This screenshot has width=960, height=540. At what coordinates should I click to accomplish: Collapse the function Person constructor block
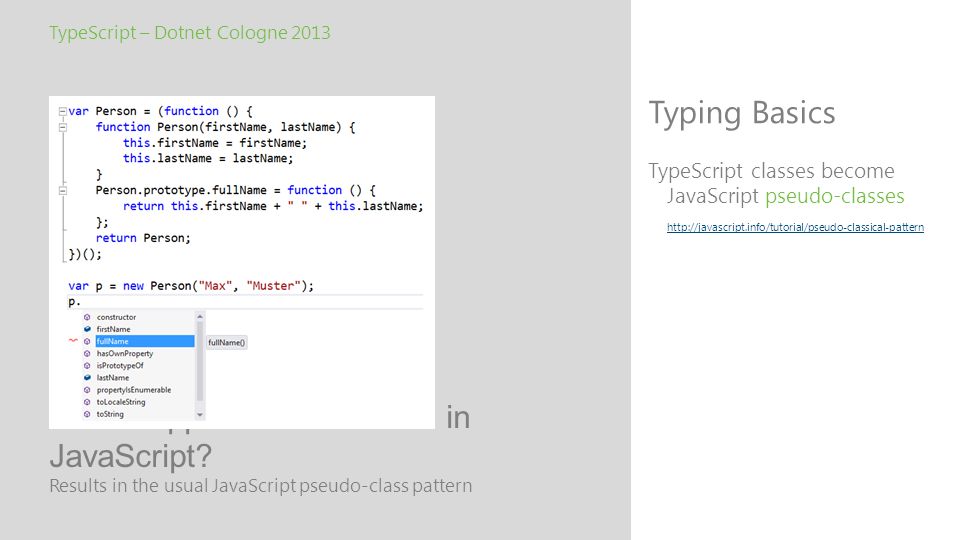[62, 127]
